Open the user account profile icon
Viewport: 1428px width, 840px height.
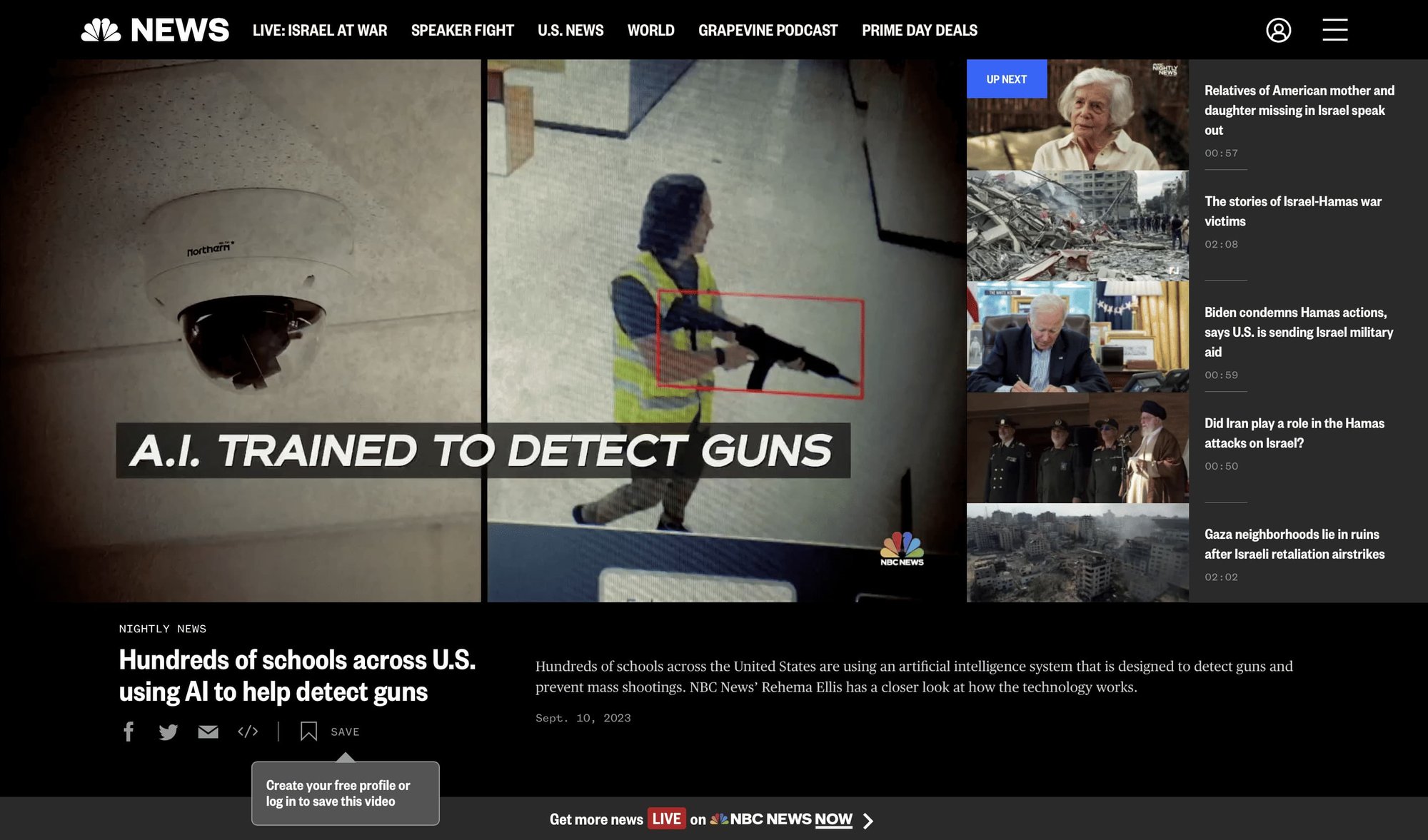(1280, 30)
